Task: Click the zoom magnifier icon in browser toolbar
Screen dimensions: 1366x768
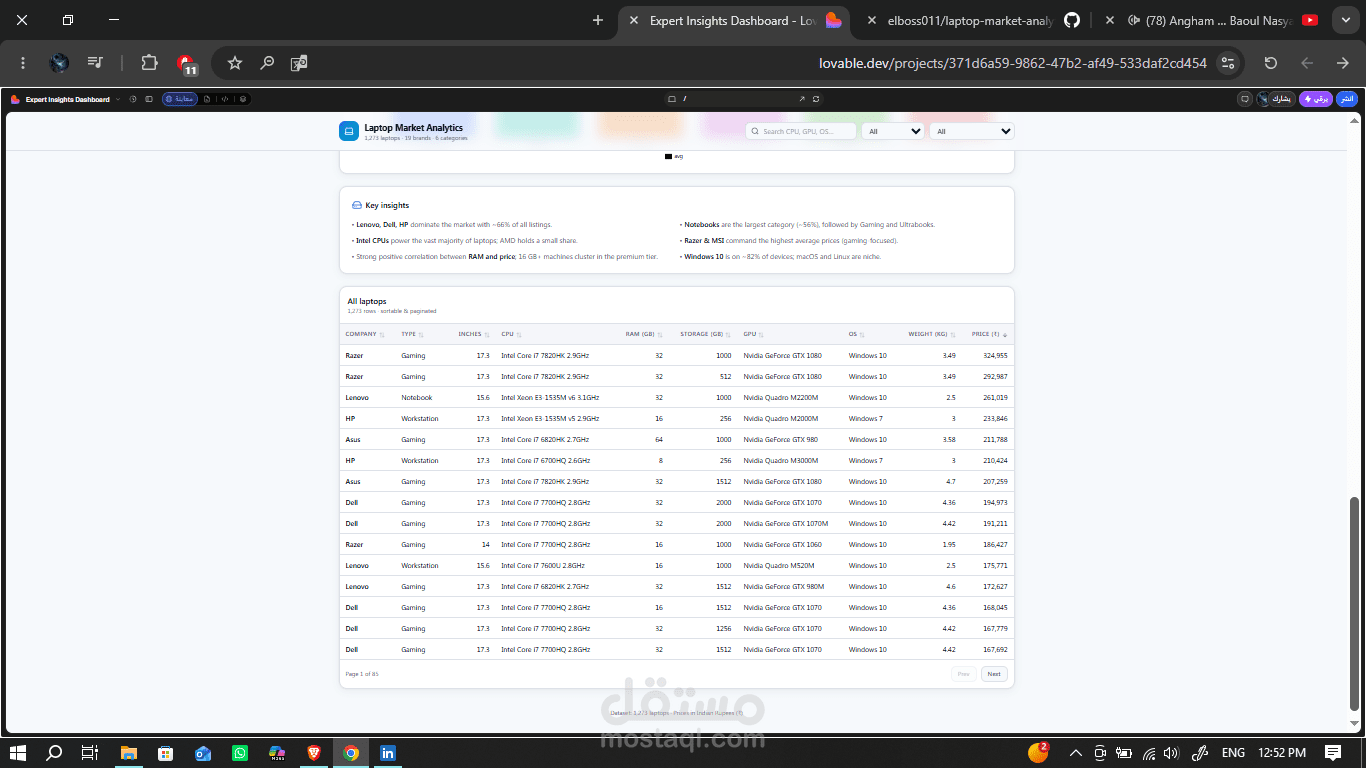Action: click(267, 63)
